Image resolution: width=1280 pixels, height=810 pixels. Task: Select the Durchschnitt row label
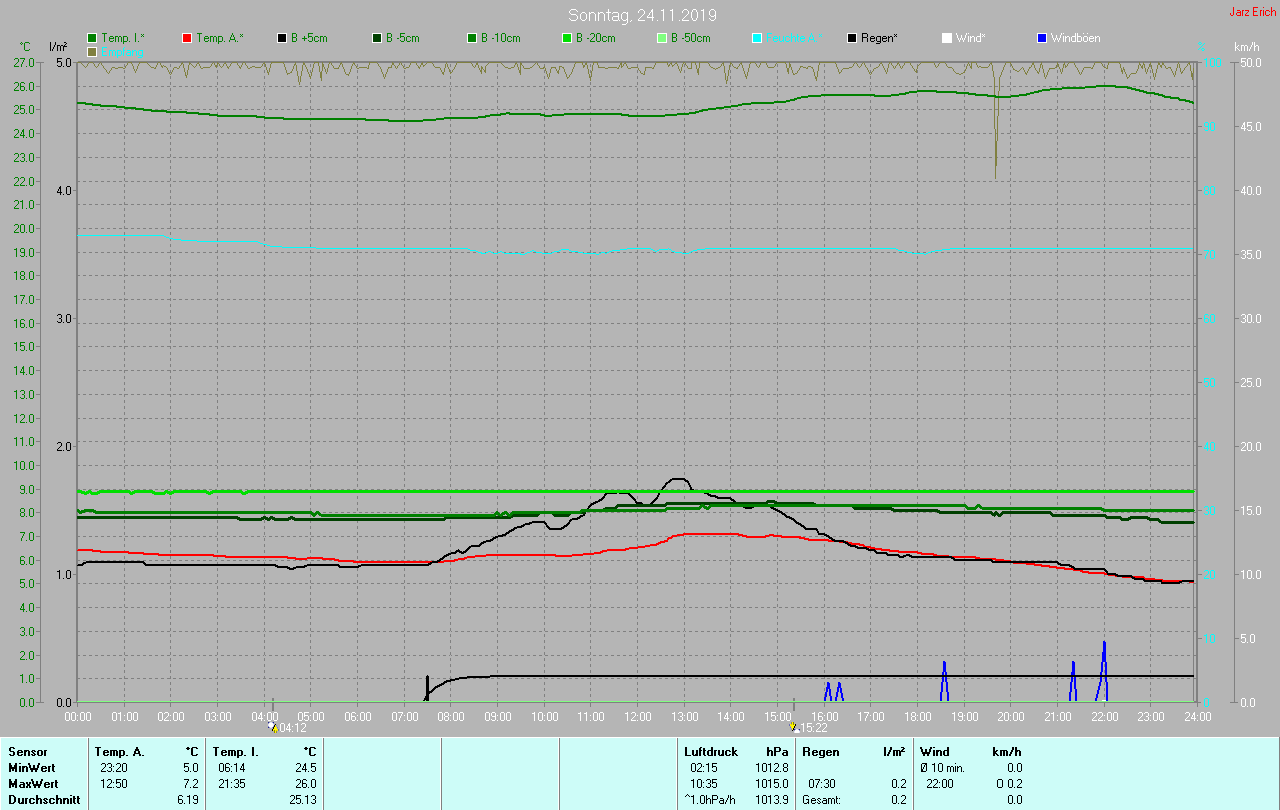tap(44, 800)
